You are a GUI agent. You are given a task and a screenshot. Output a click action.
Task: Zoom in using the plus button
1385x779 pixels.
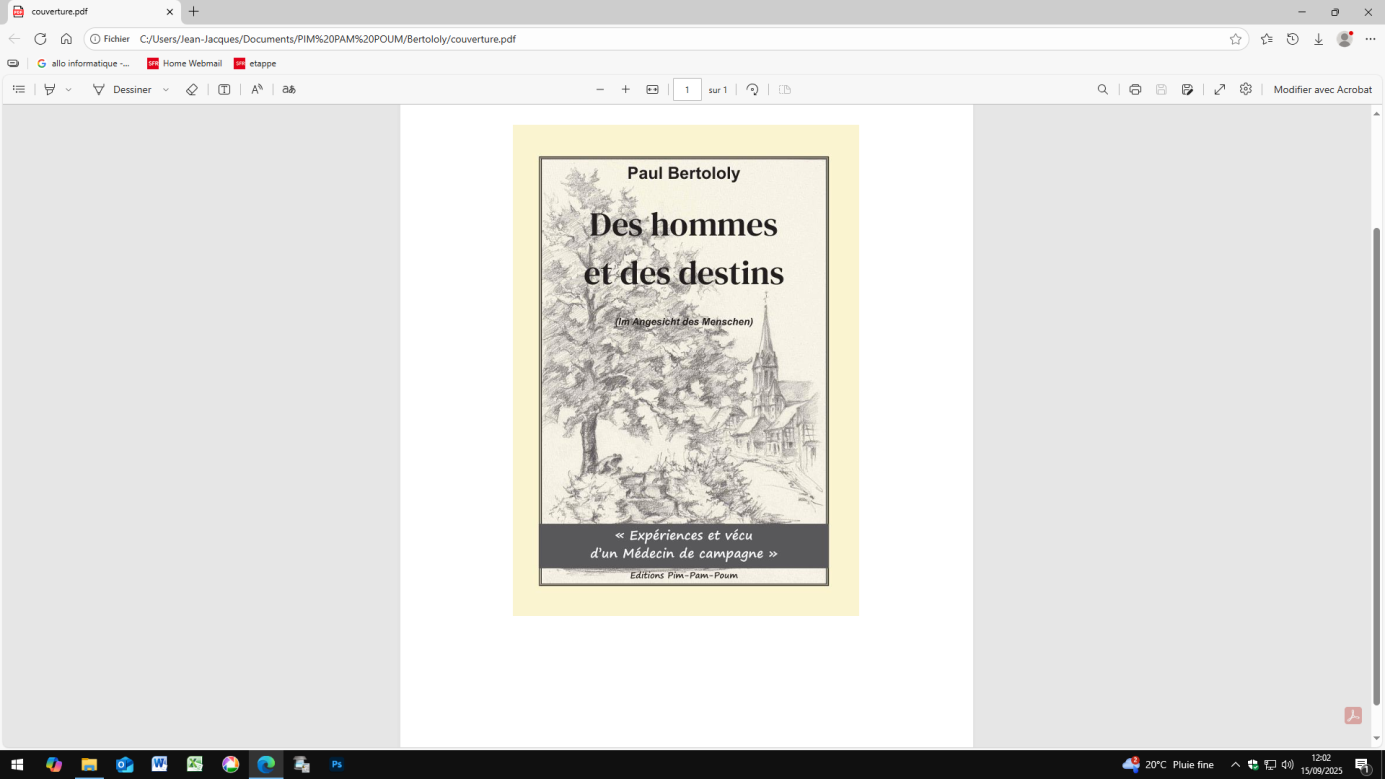[x=626, y=89]
